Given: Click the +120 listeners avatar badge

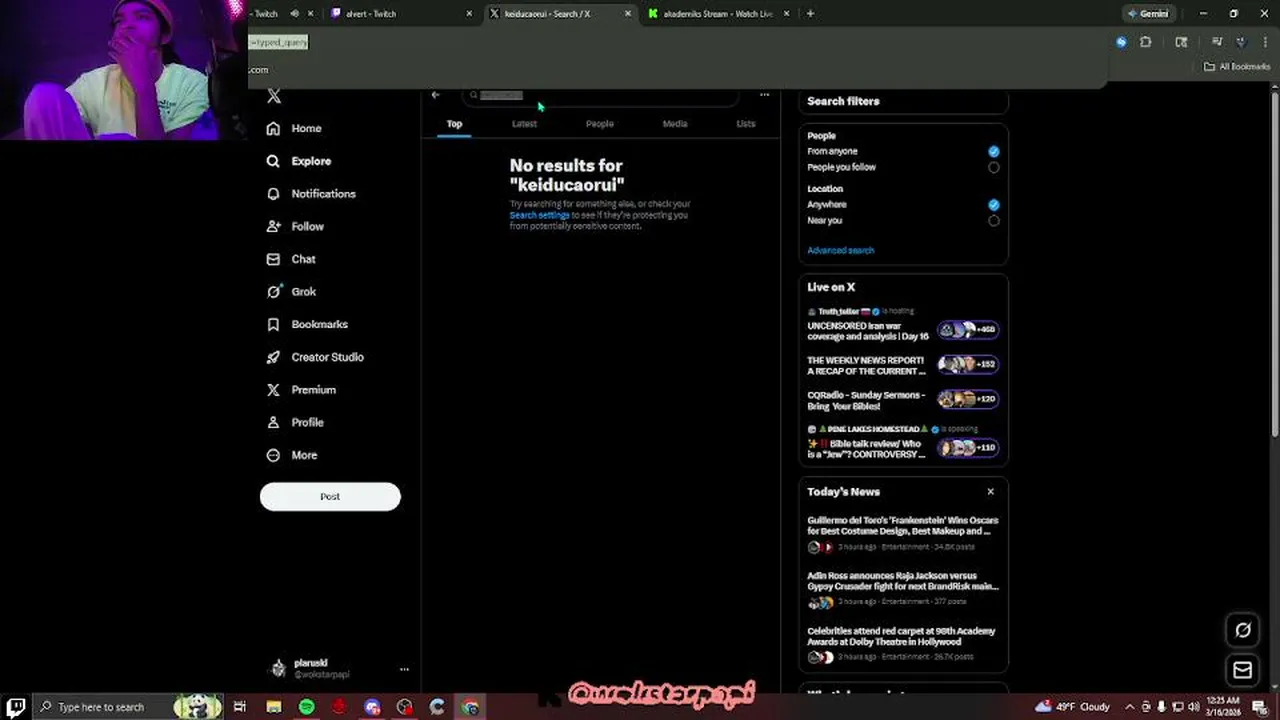Looking at the screenshot, I should pos(968,399).
